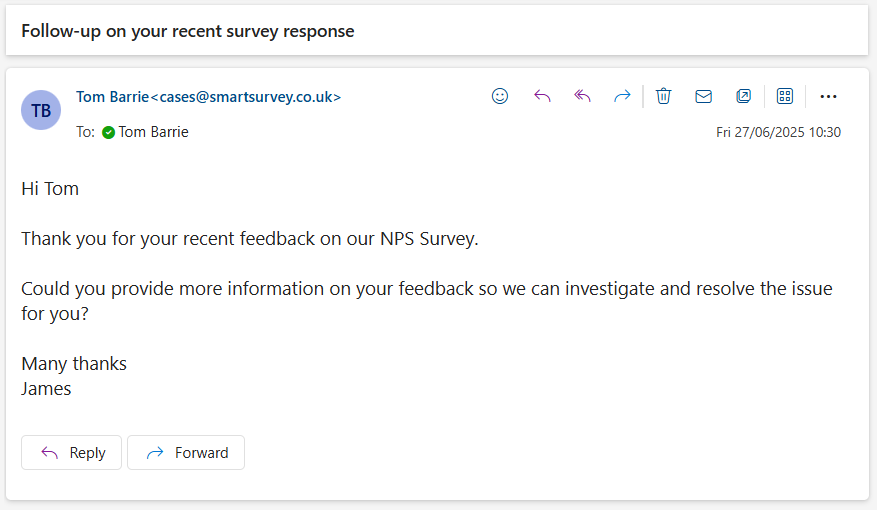Open the apps grid icon
Image resolution: width=877 pixels, height=510 pixels.
click(785, 96)
